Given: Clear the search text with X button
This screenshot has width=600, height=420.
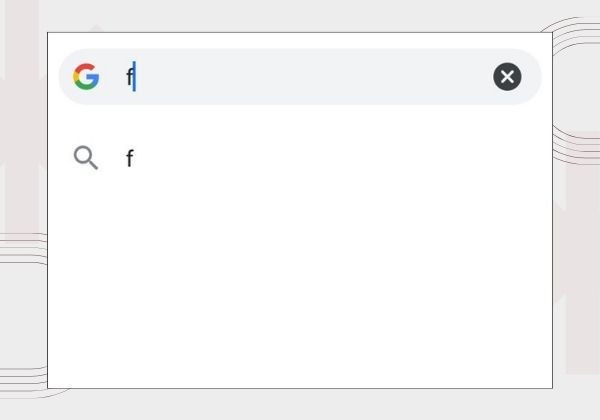Looking at the screenshot, I should tap(507, 77).
